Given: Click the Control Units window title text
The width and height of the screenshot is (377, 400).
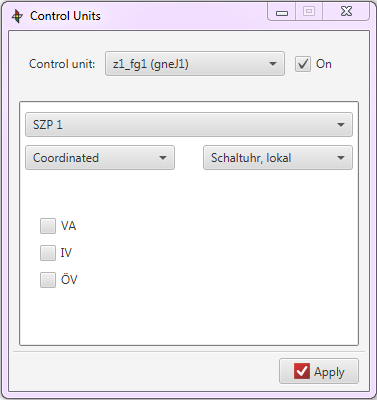Looking at the screenshot, I should tap(65, 16).
